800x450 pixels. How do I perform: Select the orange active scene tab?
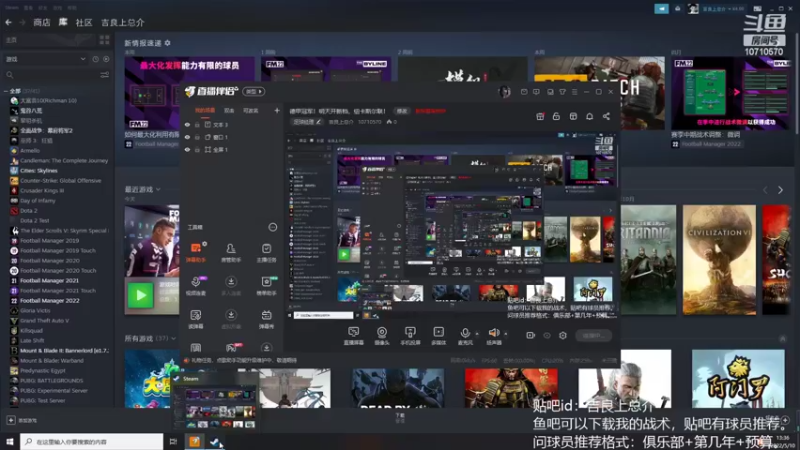point(205,110)
